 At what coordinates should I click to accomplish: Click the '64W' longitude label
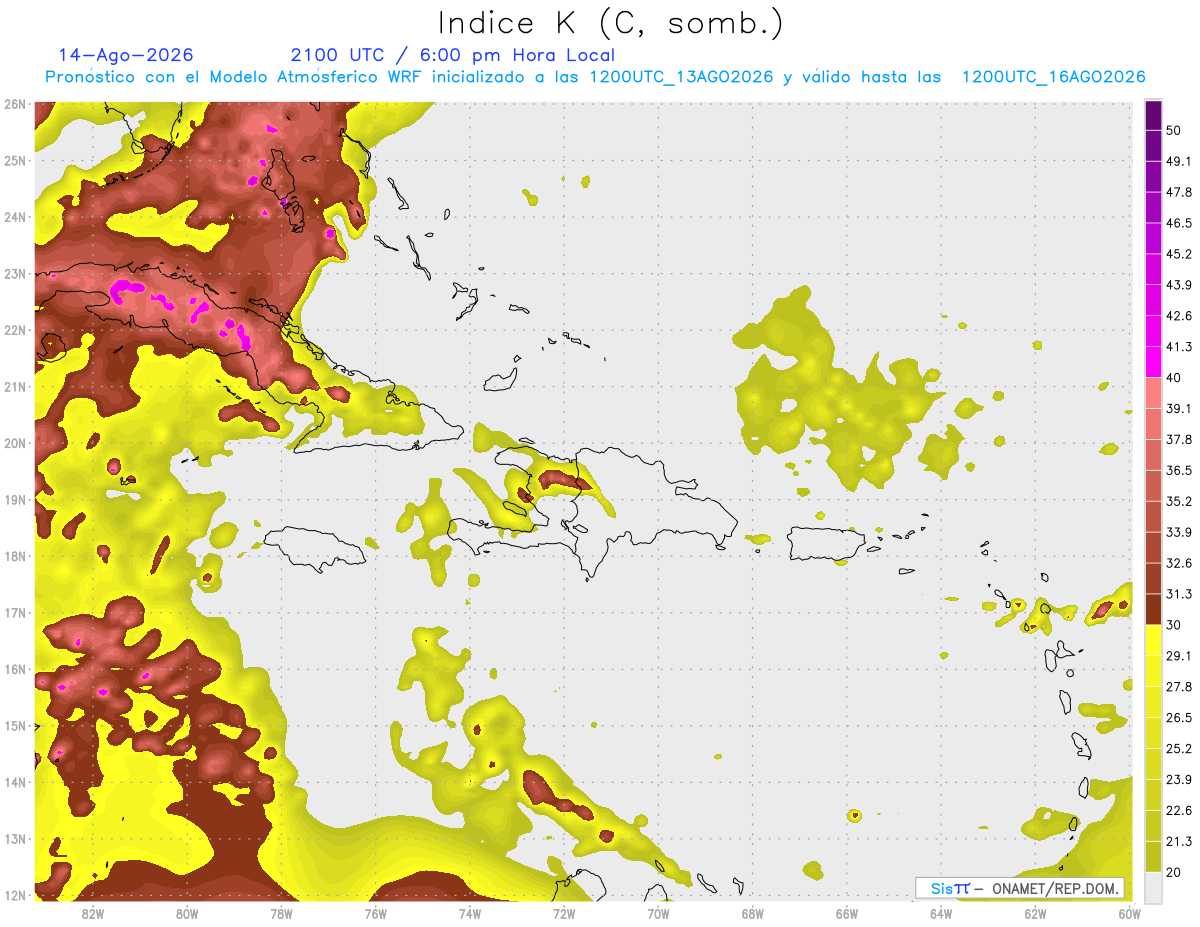point(940,913)
